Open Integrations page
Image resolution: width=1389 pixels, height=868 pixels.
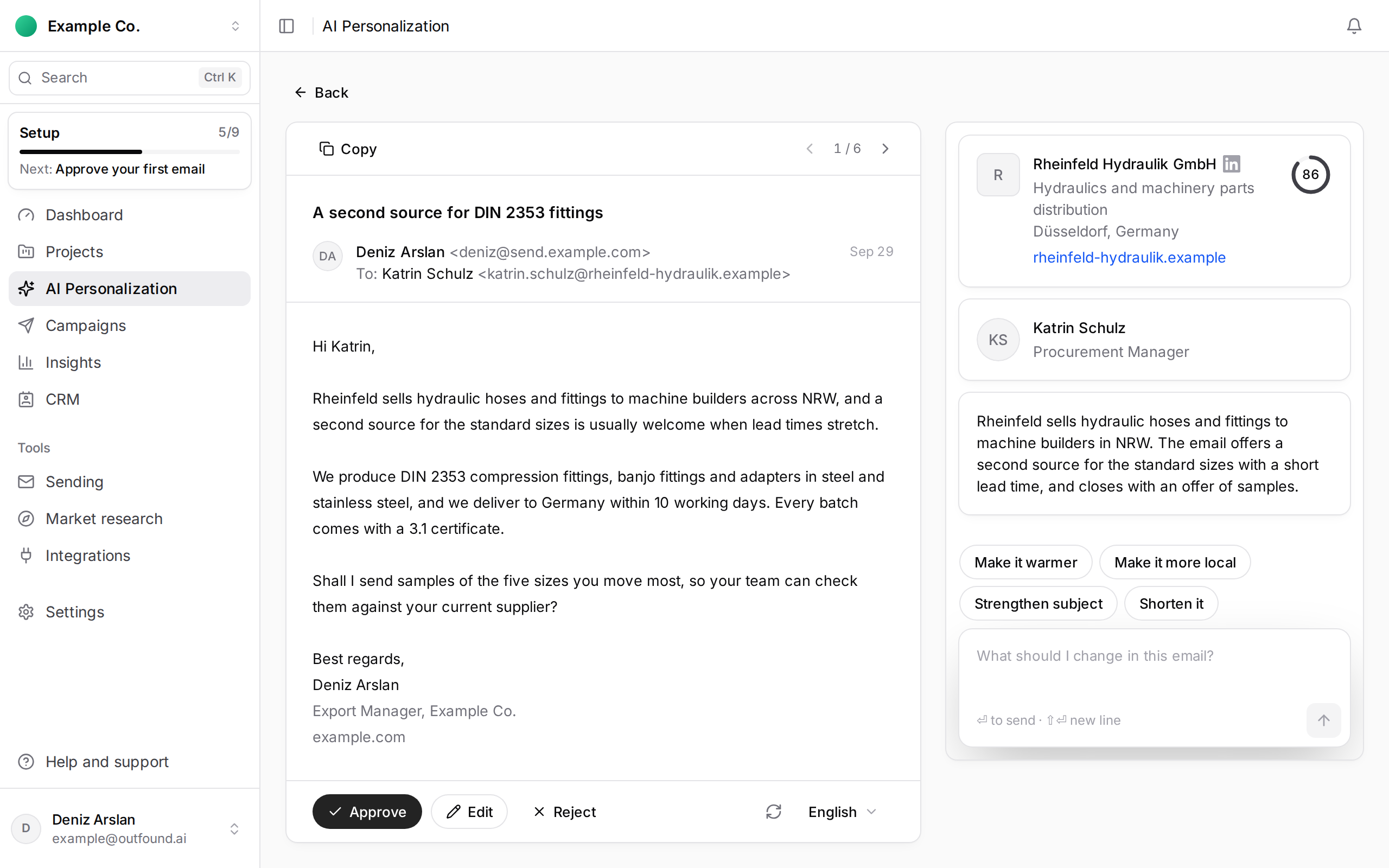130,555
